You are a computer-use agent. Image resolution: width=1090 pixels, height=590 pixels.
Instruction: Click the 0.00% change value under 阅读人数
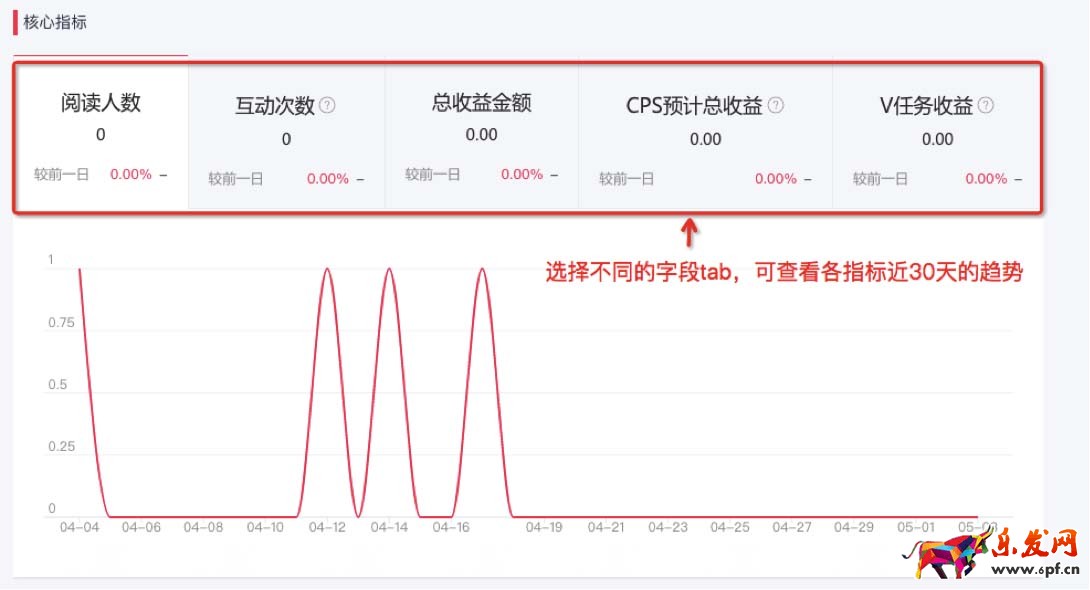point(131,174)
